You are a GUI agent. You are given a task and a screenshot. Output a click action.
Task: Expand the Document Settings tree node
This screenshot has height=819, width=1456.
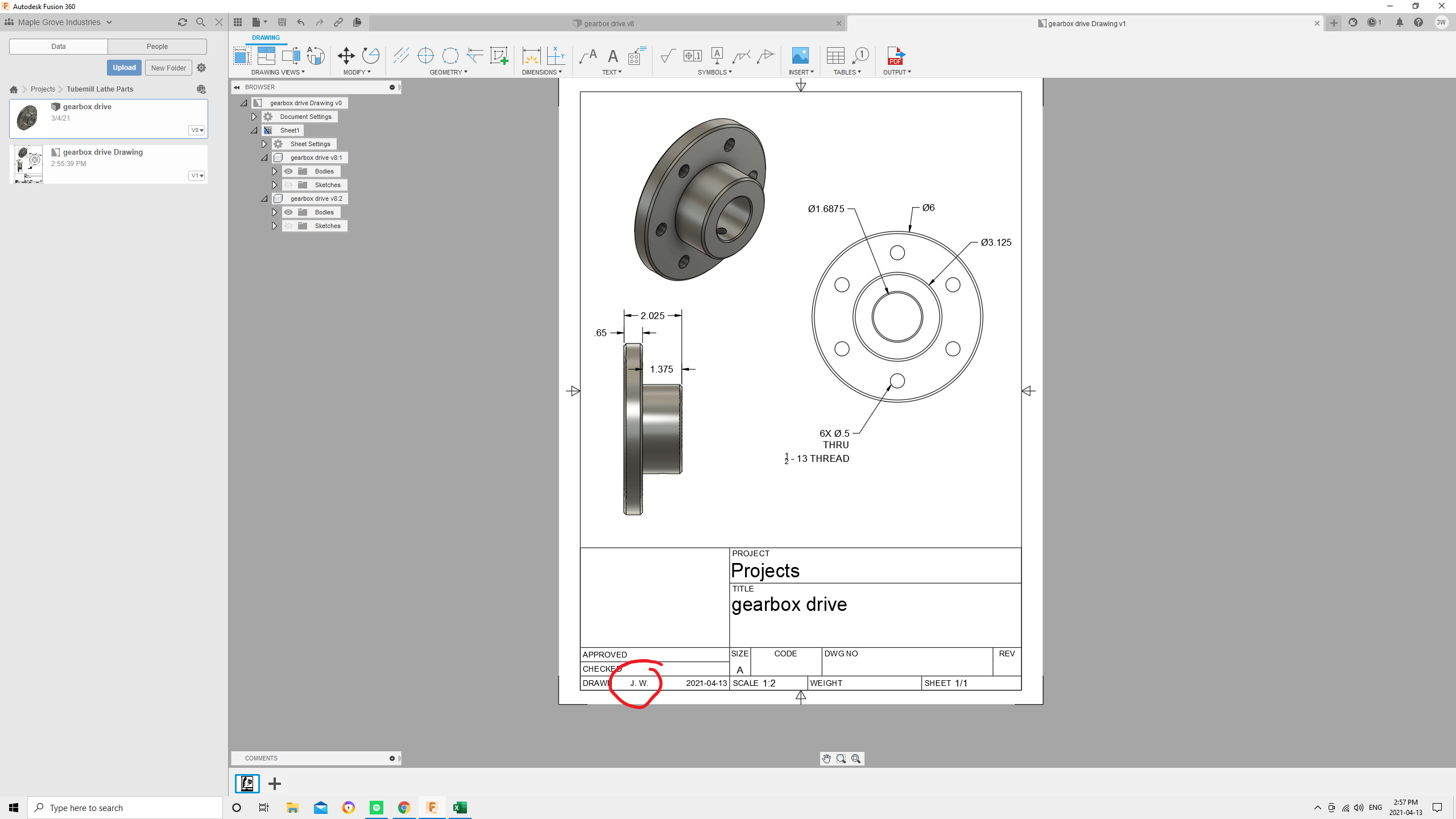coord(254,117)
